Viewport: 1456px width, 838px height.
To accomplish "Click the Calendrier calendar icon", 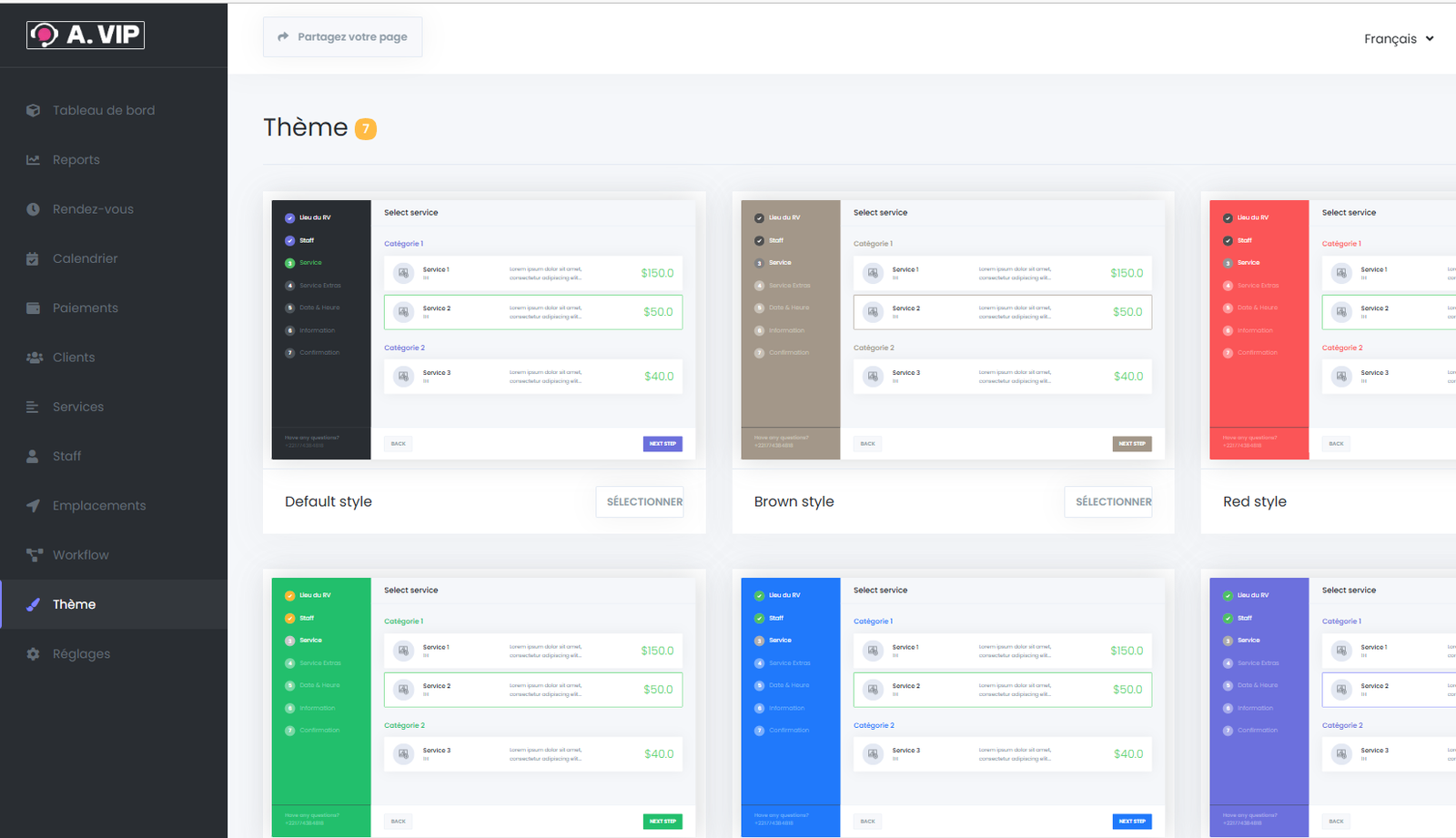I will click(x=33, y=258).
